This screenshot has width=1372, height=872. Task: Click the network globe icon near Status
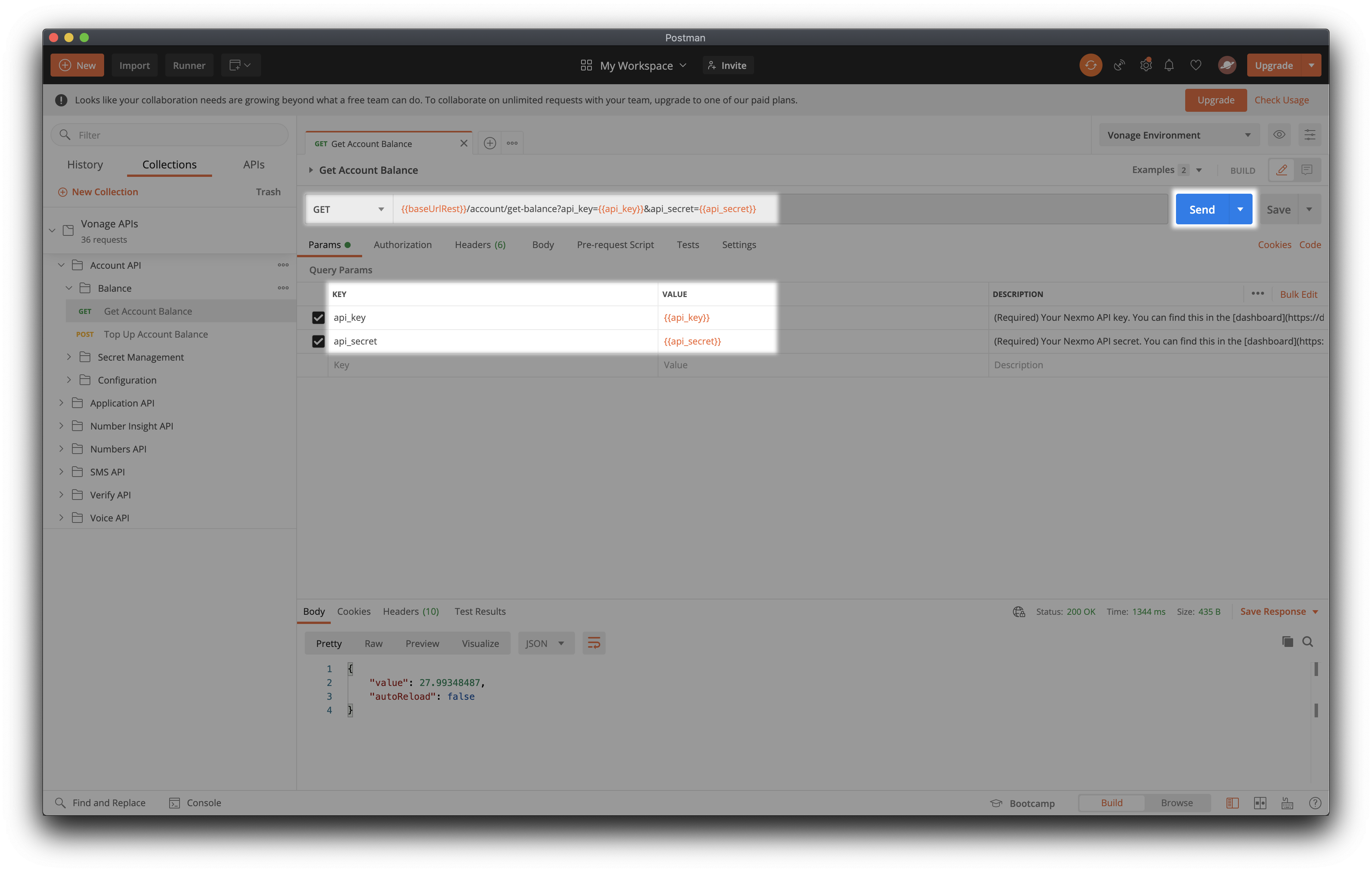click(x=1019, y=612)
